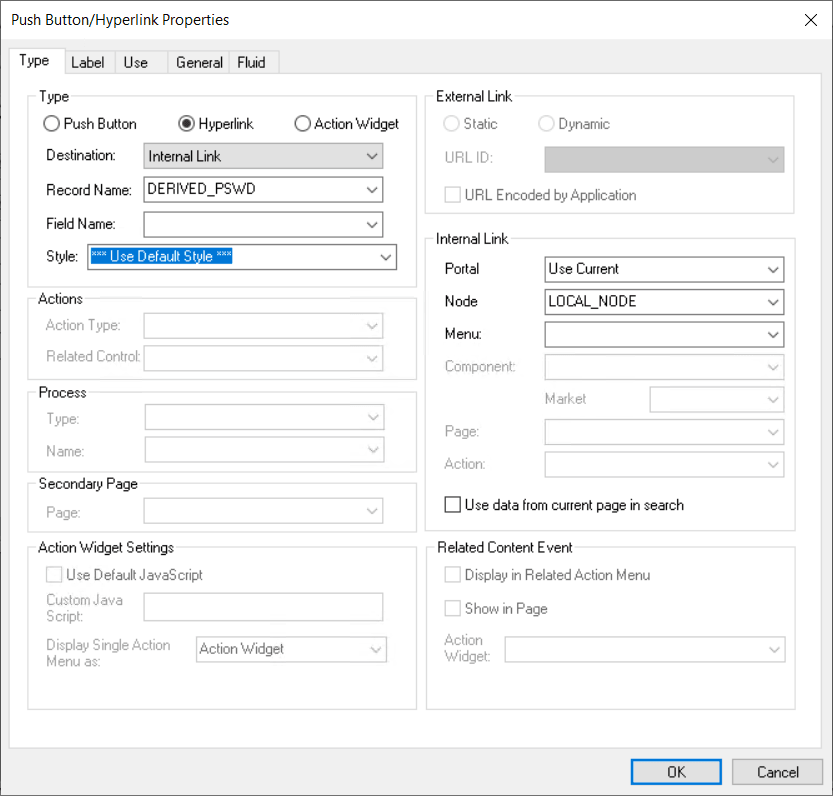Select the Fluid tab

point(253,62)
